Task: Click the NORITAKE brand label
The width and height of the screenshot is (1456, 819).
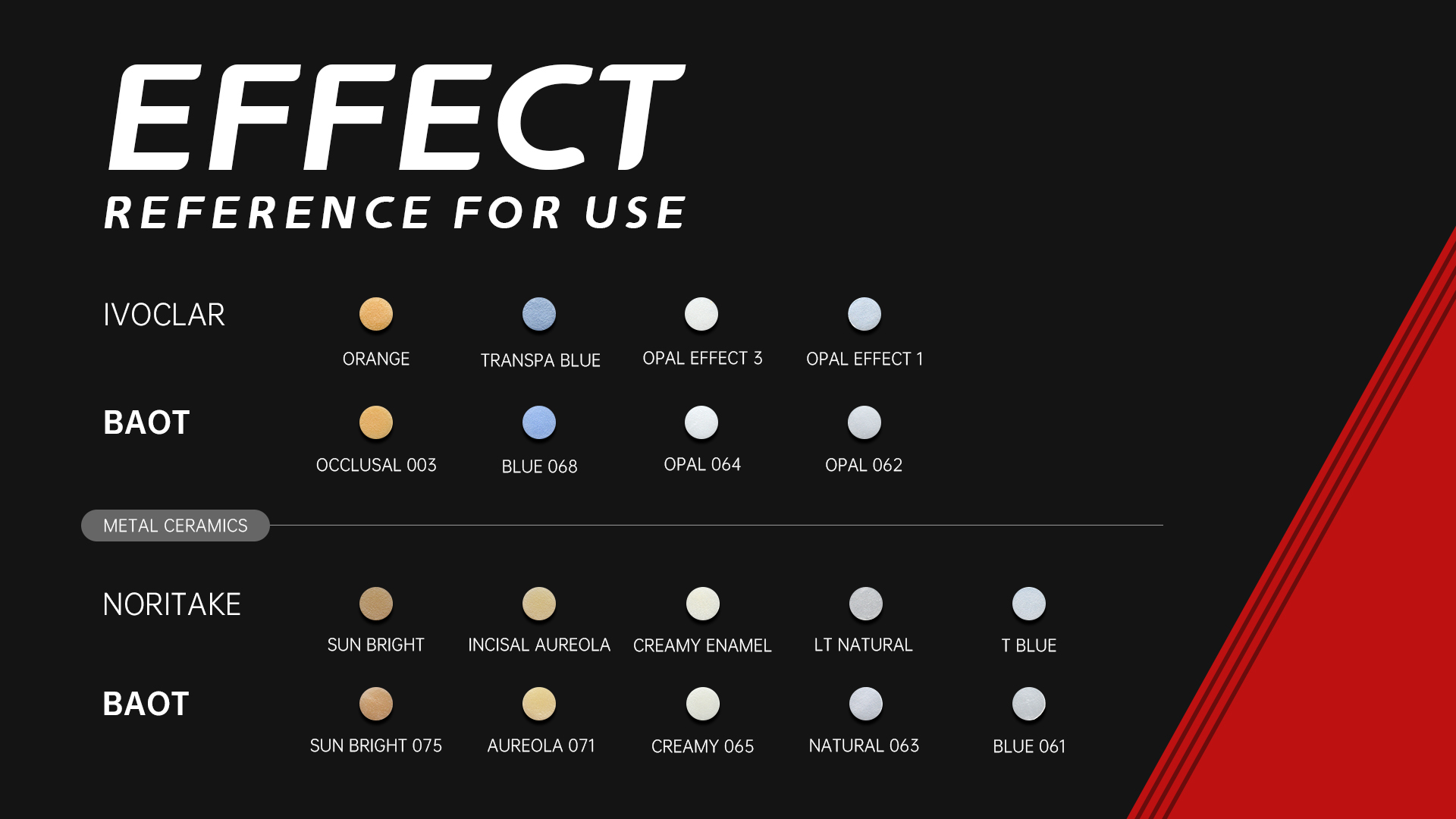Action: (172, 604)
